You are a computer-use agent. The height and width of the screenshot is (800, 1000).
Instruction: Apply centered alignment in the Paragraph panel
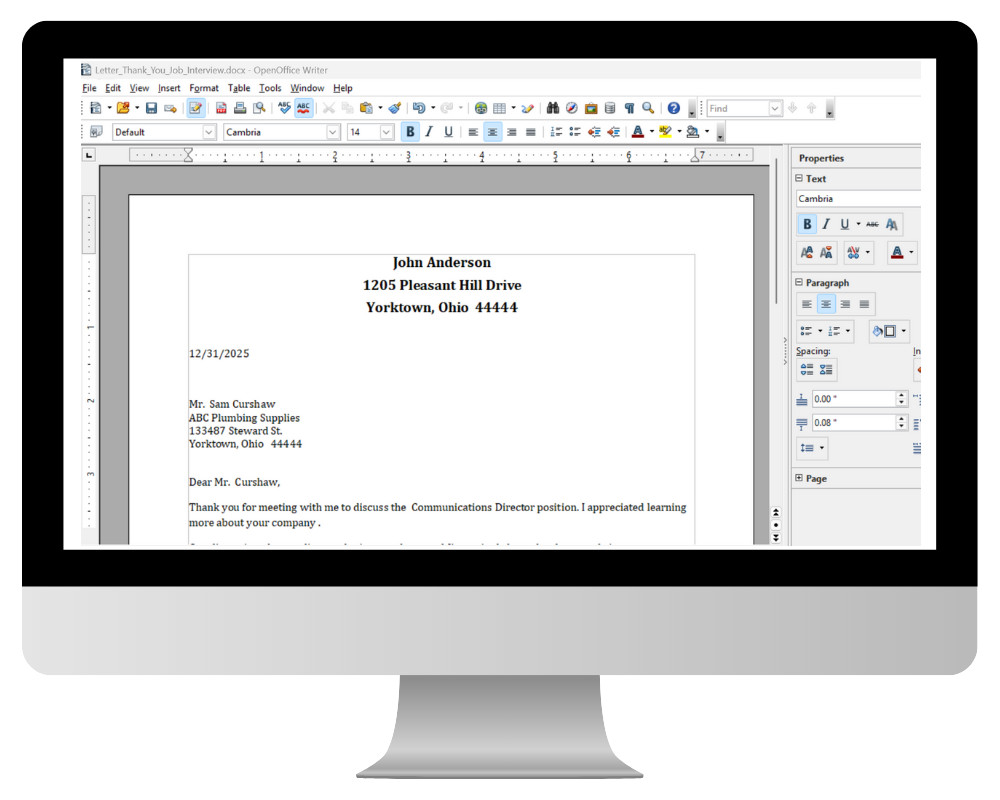point(827,303)
